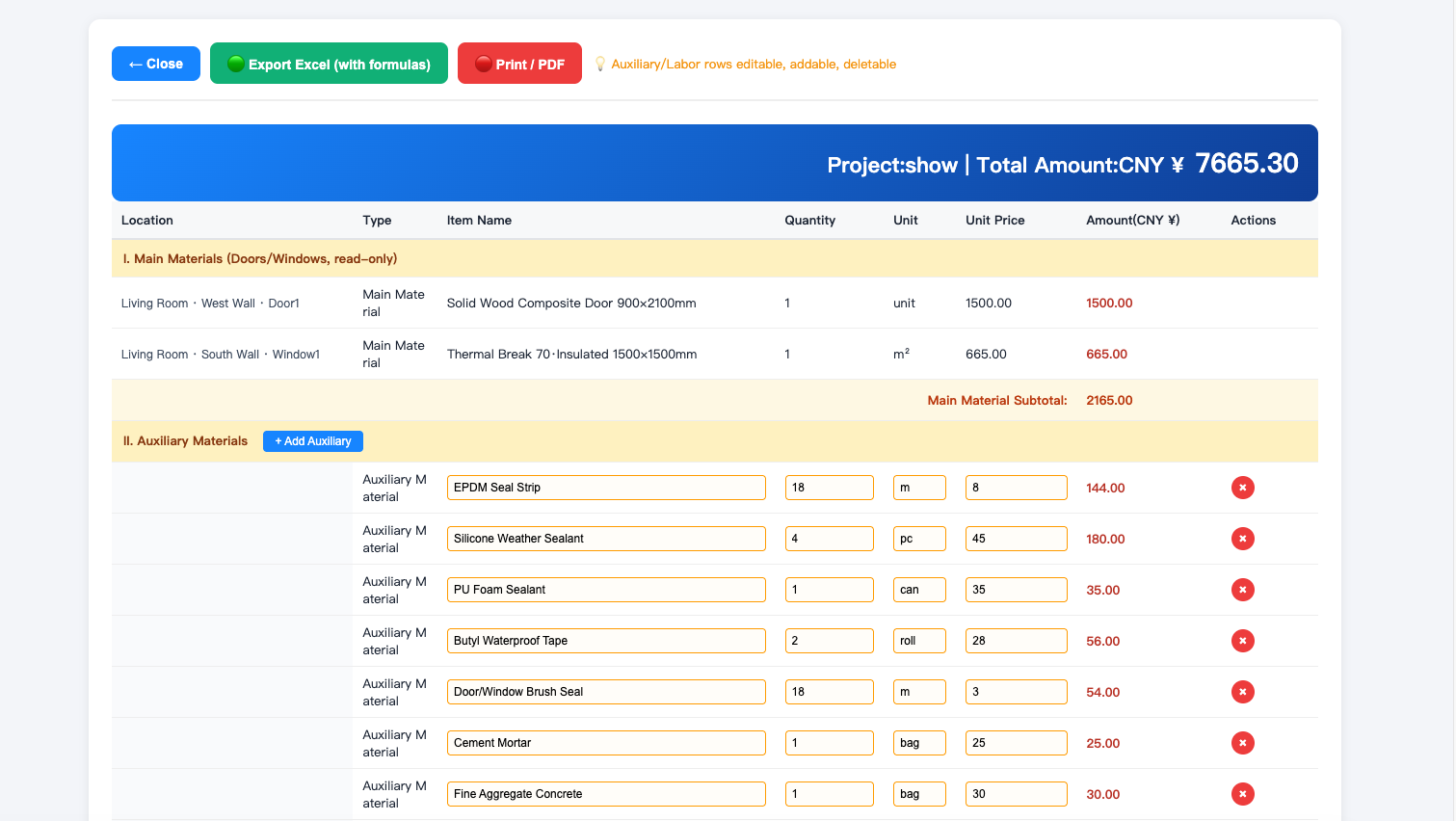Click the Unit Price column header

point(994,221)
